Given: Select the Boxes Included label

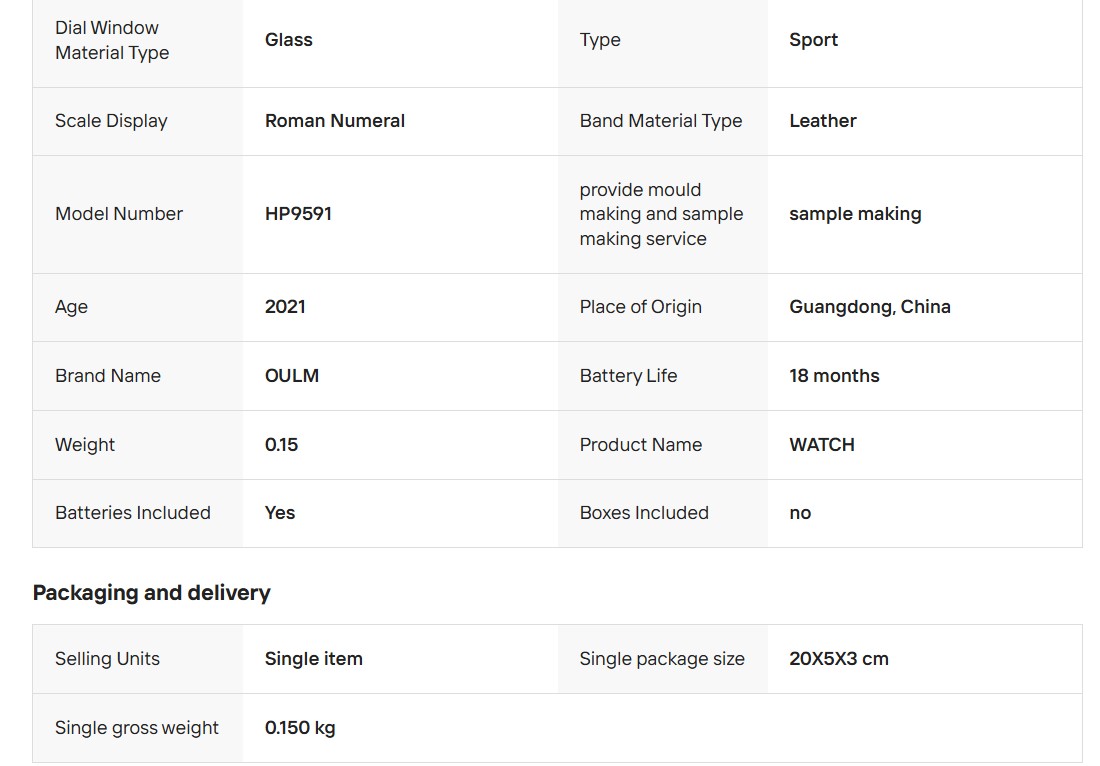Looking at the screenshot, I should point(643,513).
